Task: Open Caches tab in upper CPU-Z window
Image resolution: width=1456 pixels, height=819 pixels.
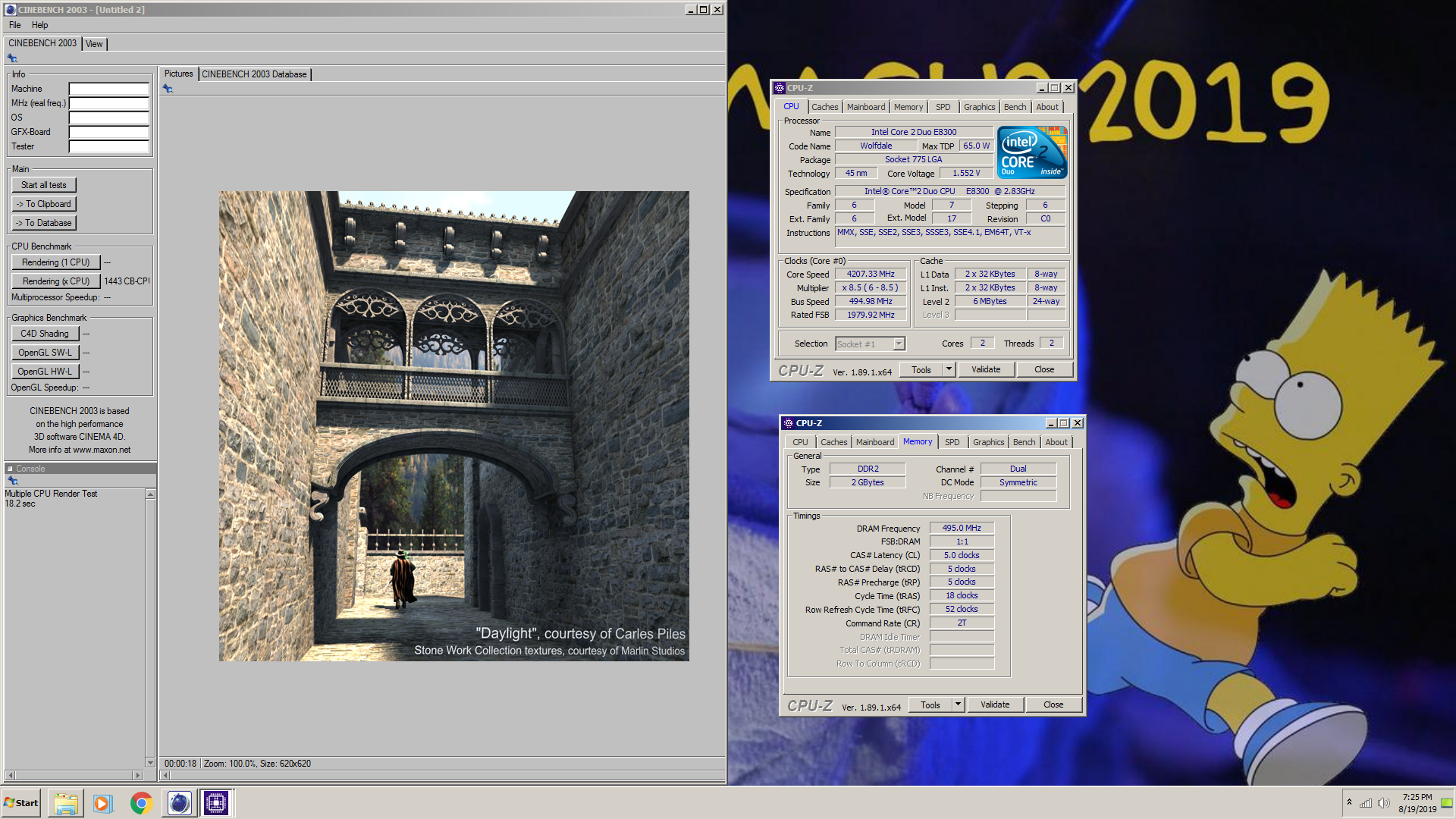Action: point(825,107)
